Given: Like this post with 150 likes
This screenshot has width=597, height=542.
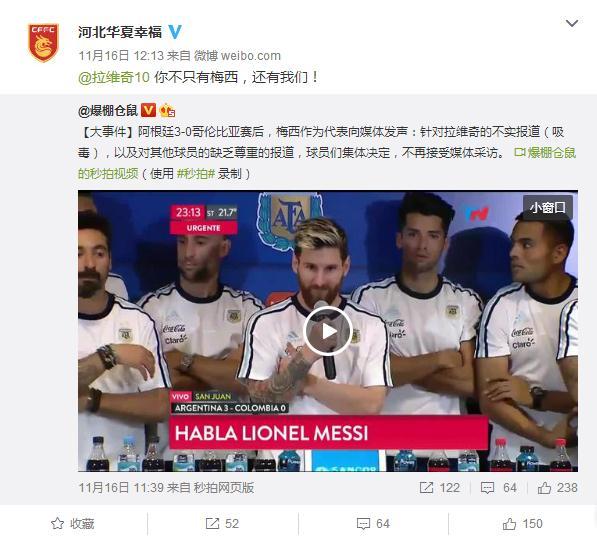Looking at the screenshot, I should coord(522,524).
